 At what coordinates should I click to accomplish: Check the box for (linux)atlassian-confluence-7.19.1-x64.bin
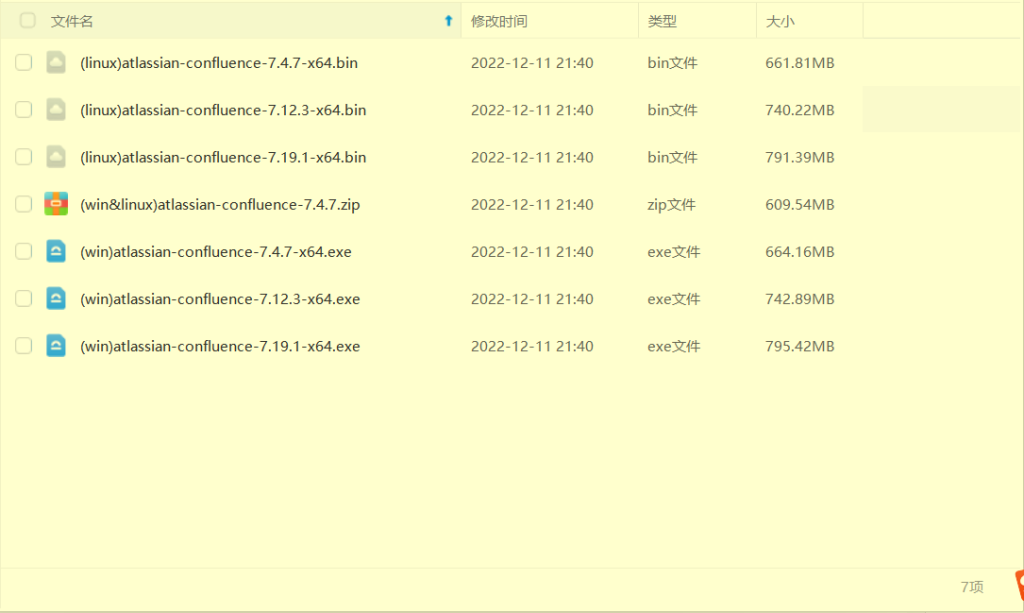point(24,157)
